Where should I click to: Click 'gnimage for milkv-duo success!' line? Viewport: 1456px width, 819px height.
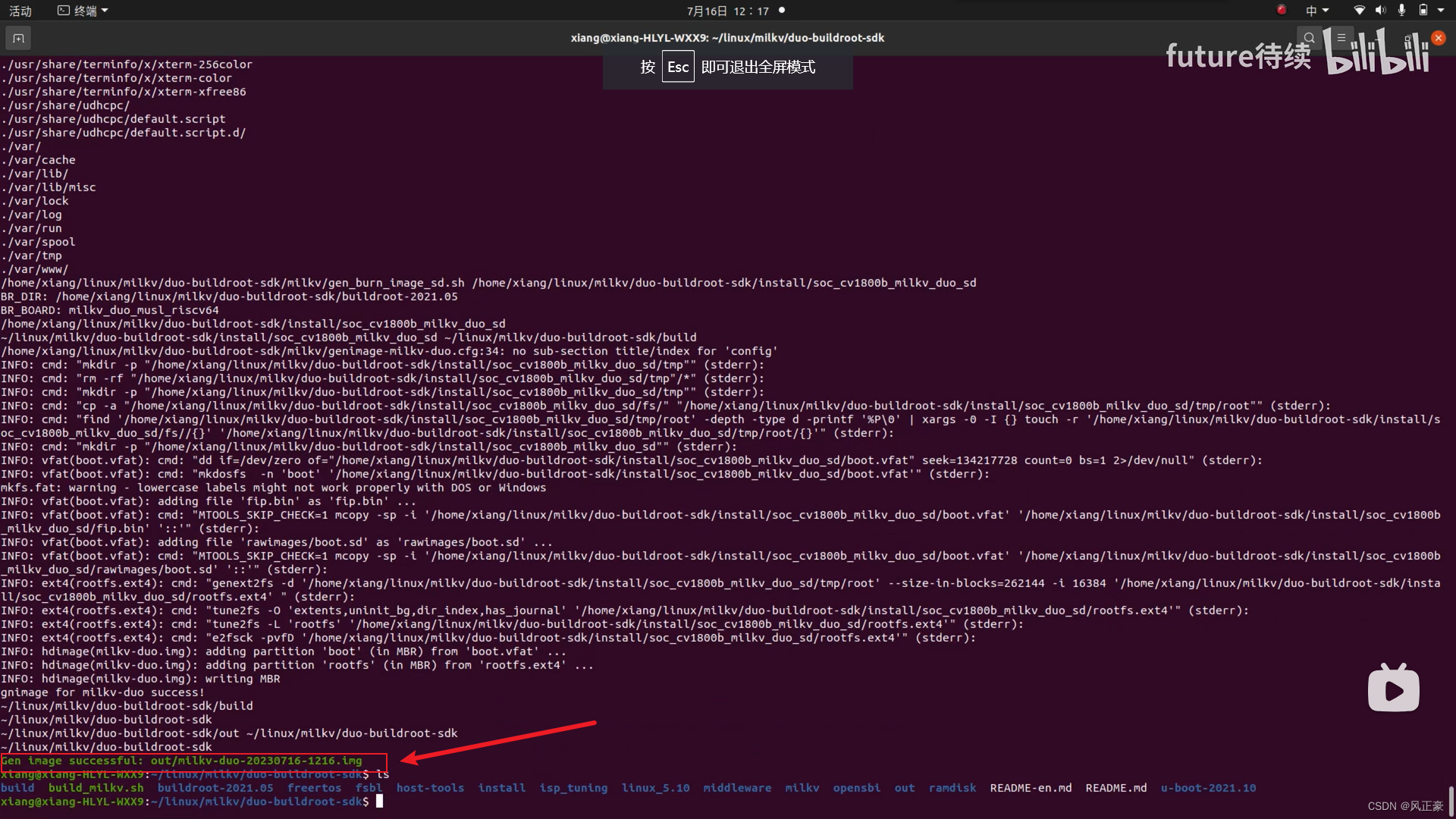pyautogui.click(x=102, y=692)
